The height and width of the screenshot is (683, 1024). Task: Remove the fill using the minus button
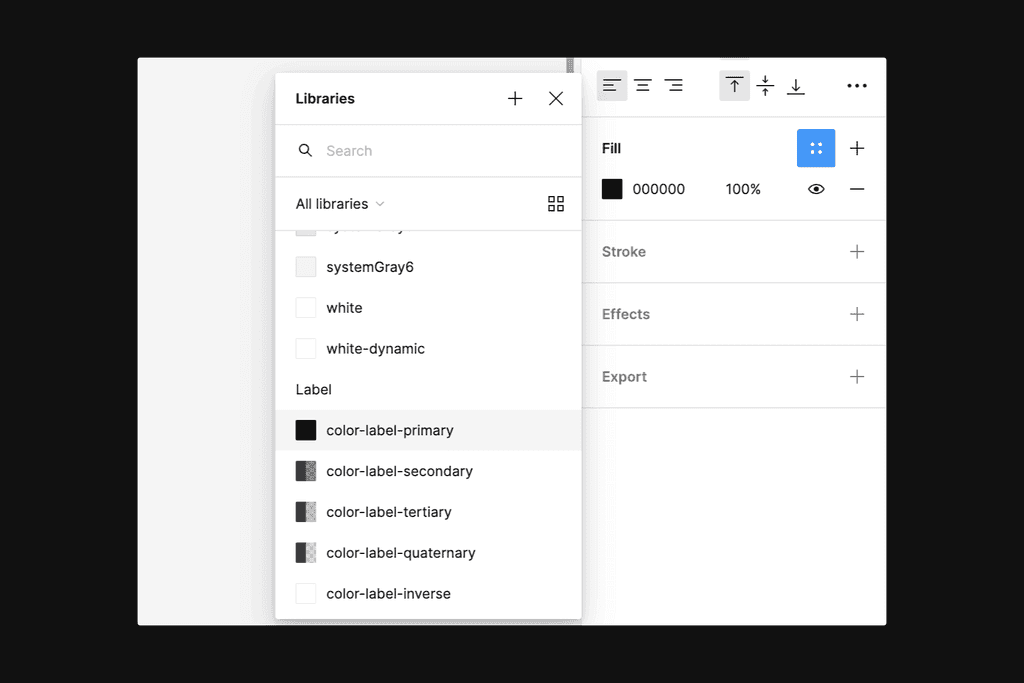pos(857,188)
